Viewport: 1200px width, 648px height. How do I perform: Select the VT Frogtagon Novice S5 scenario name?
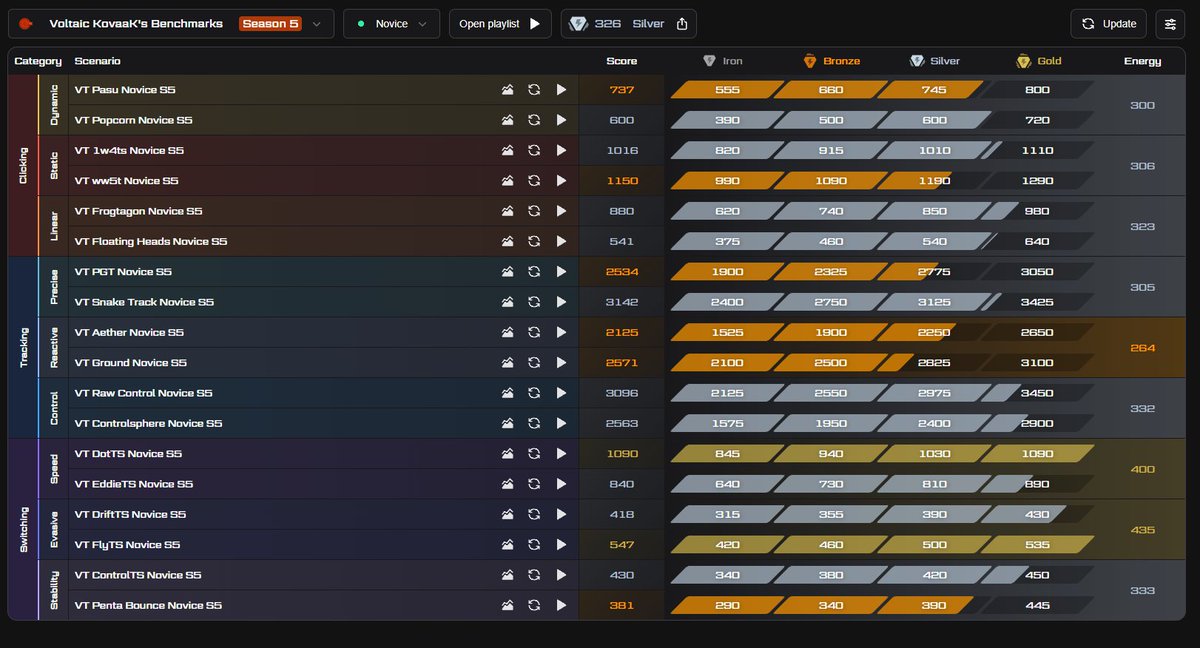[x=138, y=211]
